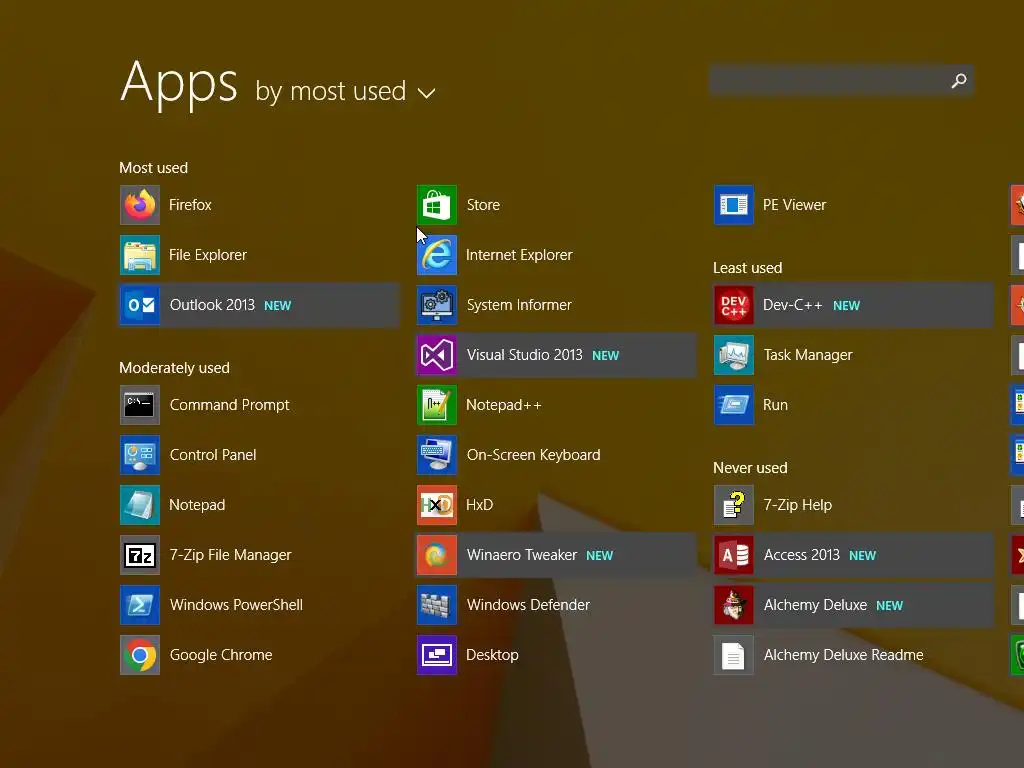Click the On-Screen Keyboard icon
Screen dimensions: 1024x768
(x=437, y=455)
